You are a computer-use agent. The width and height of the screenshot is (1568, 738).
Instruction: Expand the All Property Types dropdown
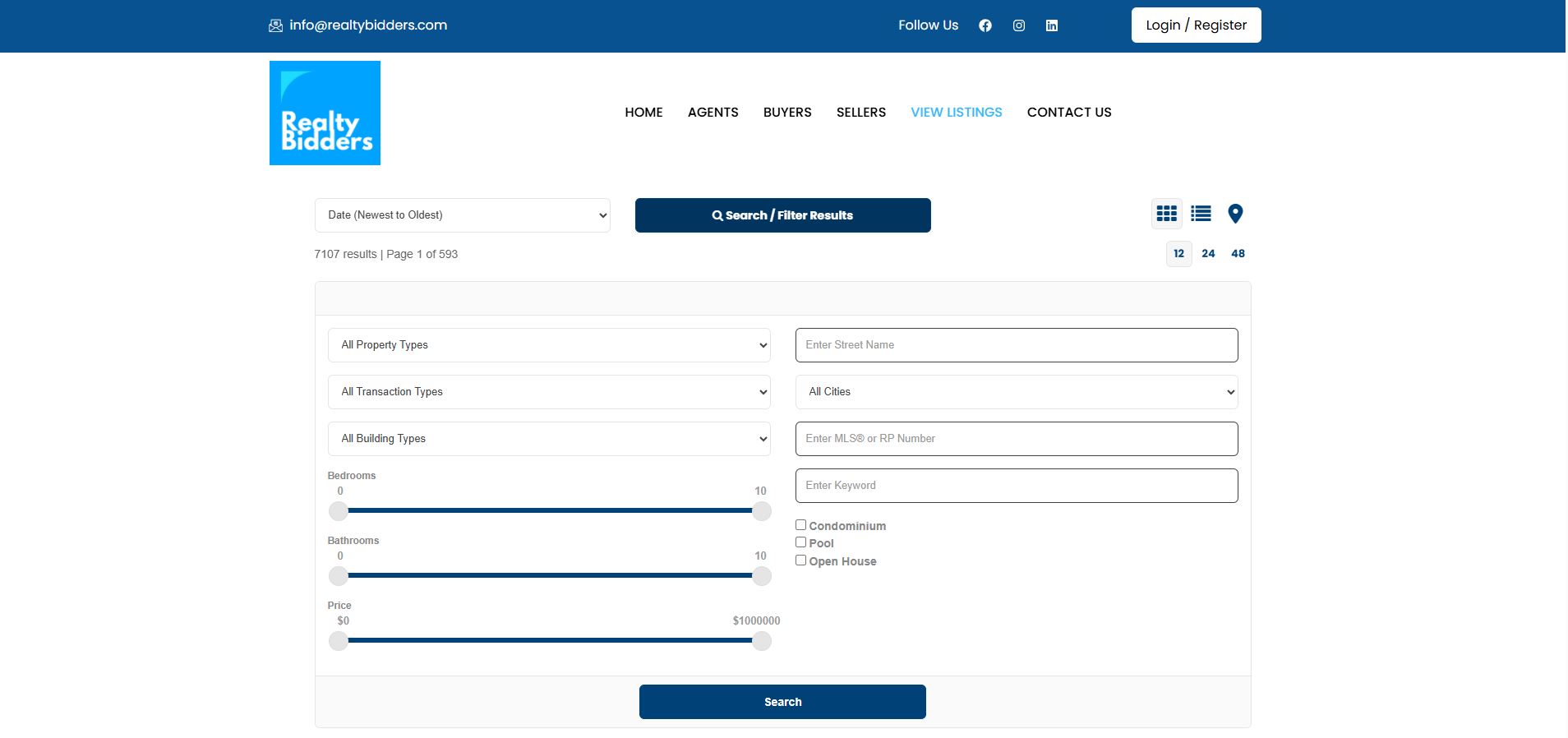click(x=548, y=345)
